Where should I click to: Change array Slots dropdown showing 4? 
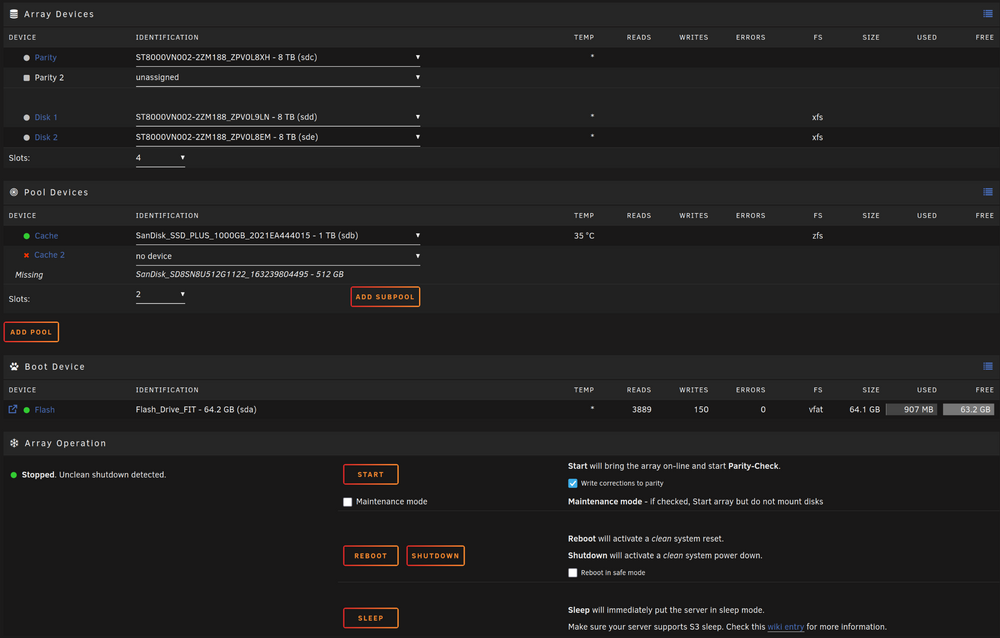[x=160, y=158]
